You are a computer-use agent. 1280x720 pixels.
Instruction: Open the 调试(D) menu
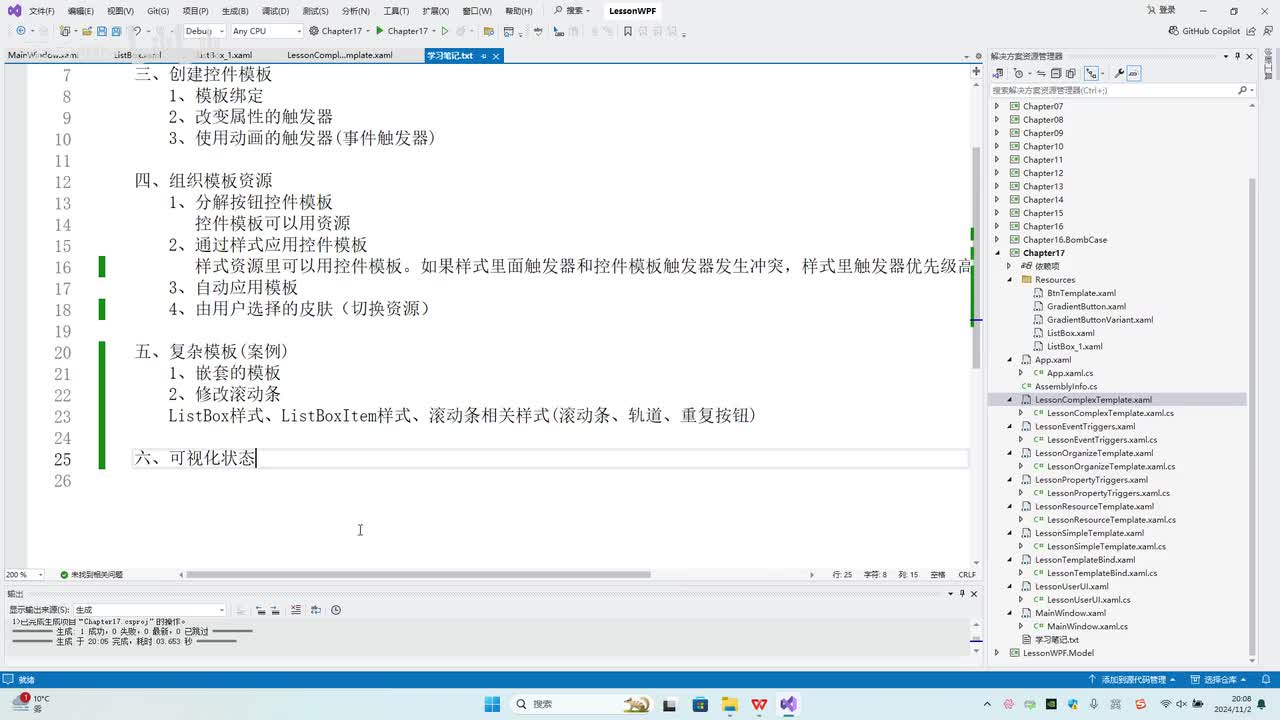pos(275,11)
